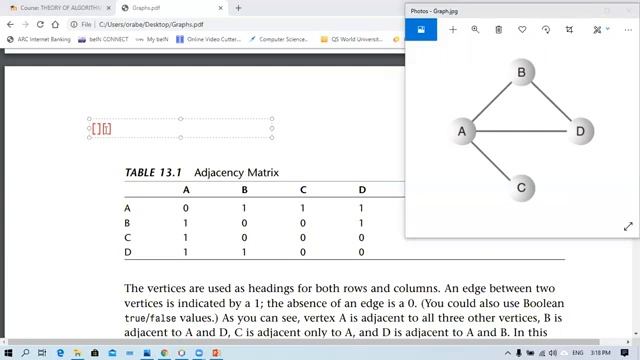Click the Favorite heart icon in Photos
This screenshot has height=360, width=640.
522,29
